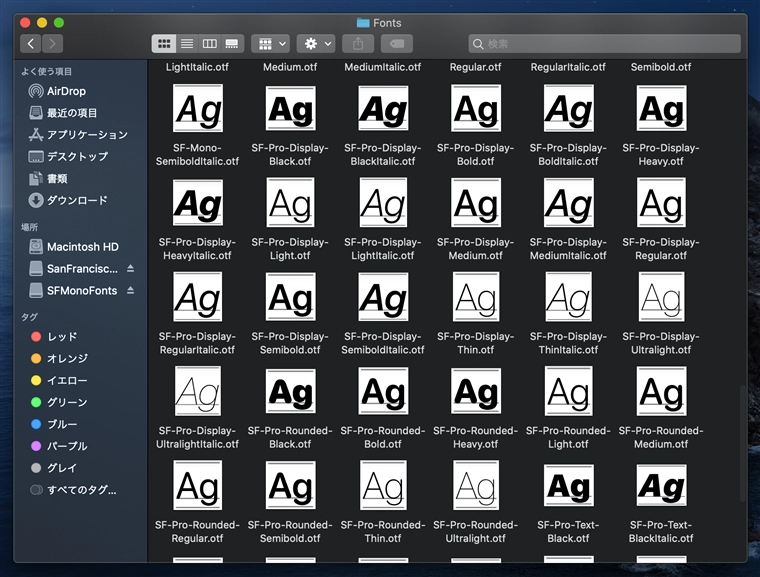Show すべてのタグ... in the sidebar
760x577 pixels.
point(73,490)
